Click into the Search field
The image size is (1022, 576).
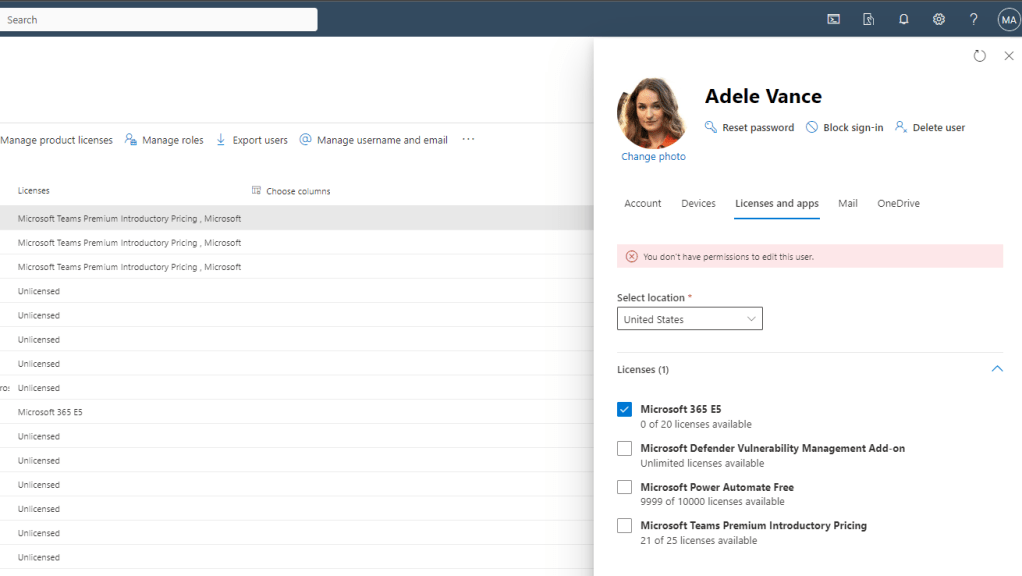tap(158, 19)
